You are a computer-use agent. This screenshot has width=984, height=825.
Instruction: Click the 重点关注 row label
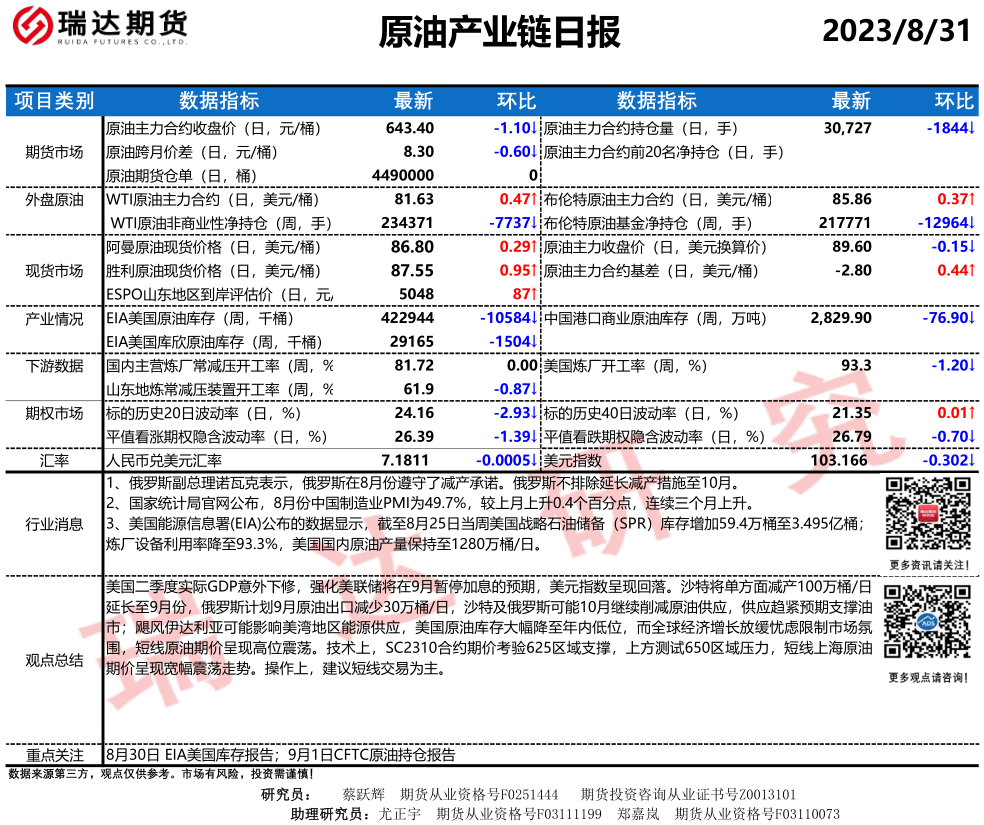pyautogui.click(x=54, y=755)
